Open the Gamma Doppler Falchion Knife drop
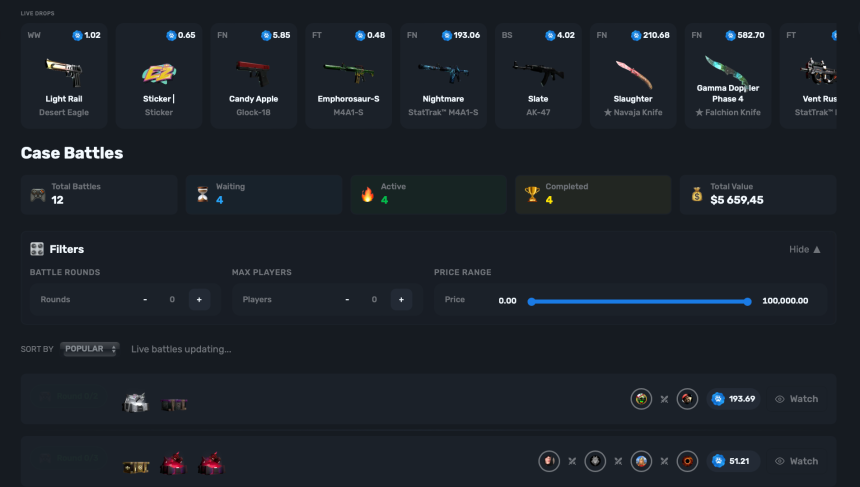 tap(728, 76)
